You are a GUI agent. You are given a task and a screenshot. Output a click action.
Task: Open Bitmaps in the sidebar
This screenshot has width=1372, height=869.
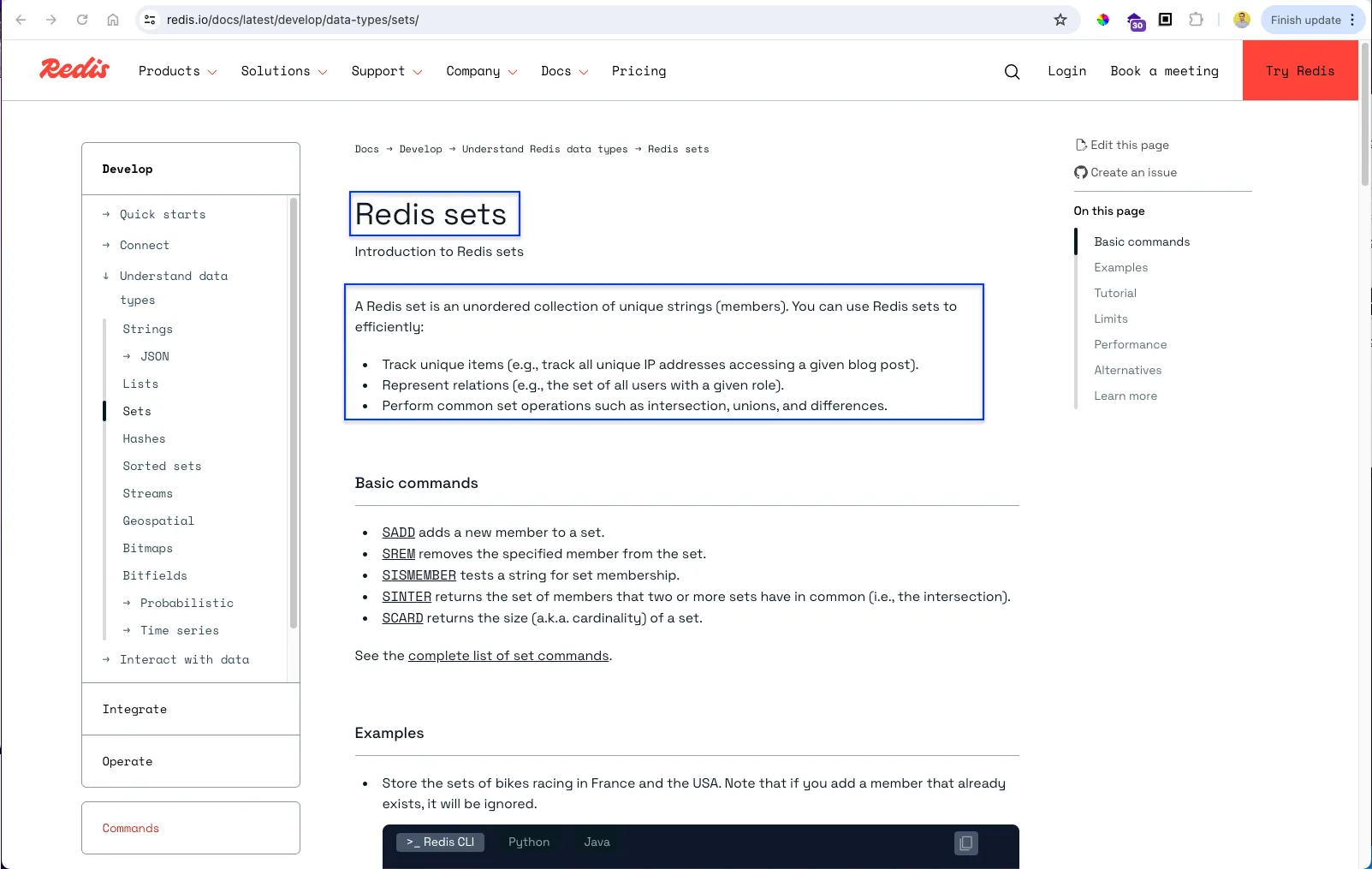pos(147,548)
